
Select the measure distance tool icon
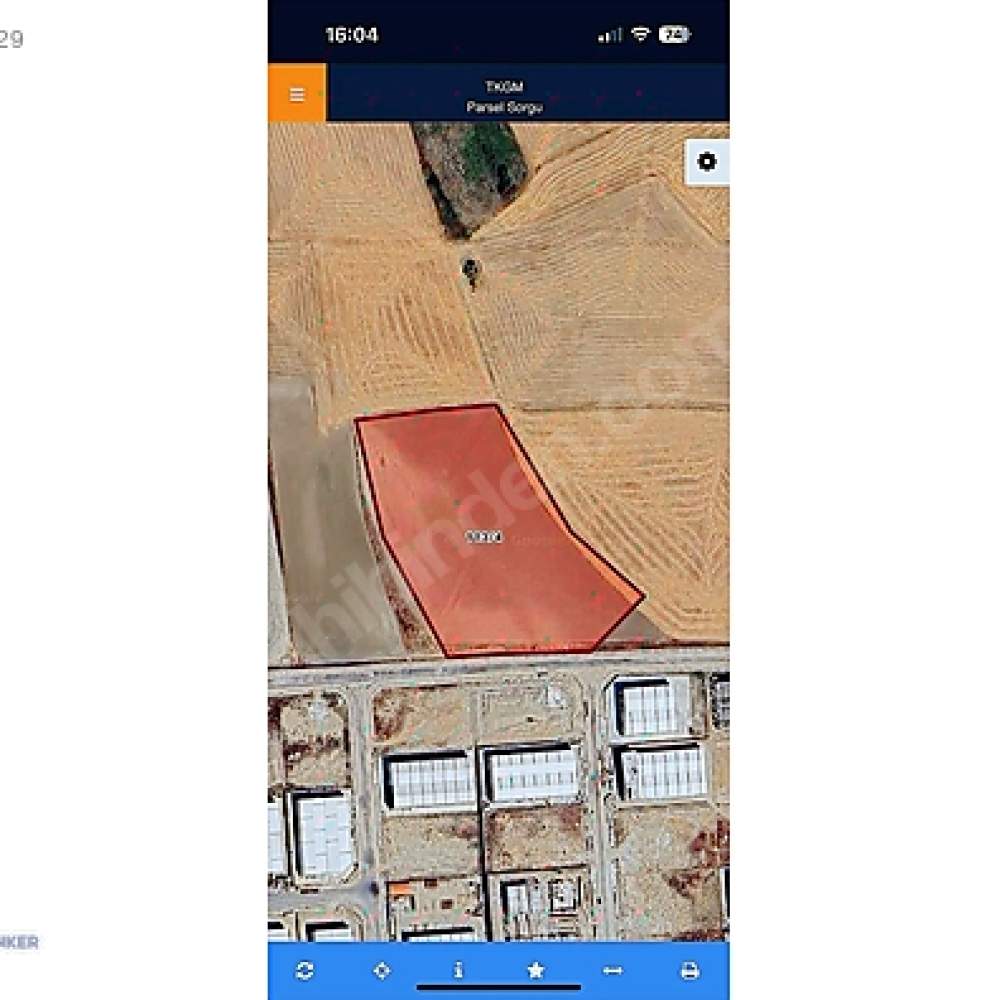point(612,971)
